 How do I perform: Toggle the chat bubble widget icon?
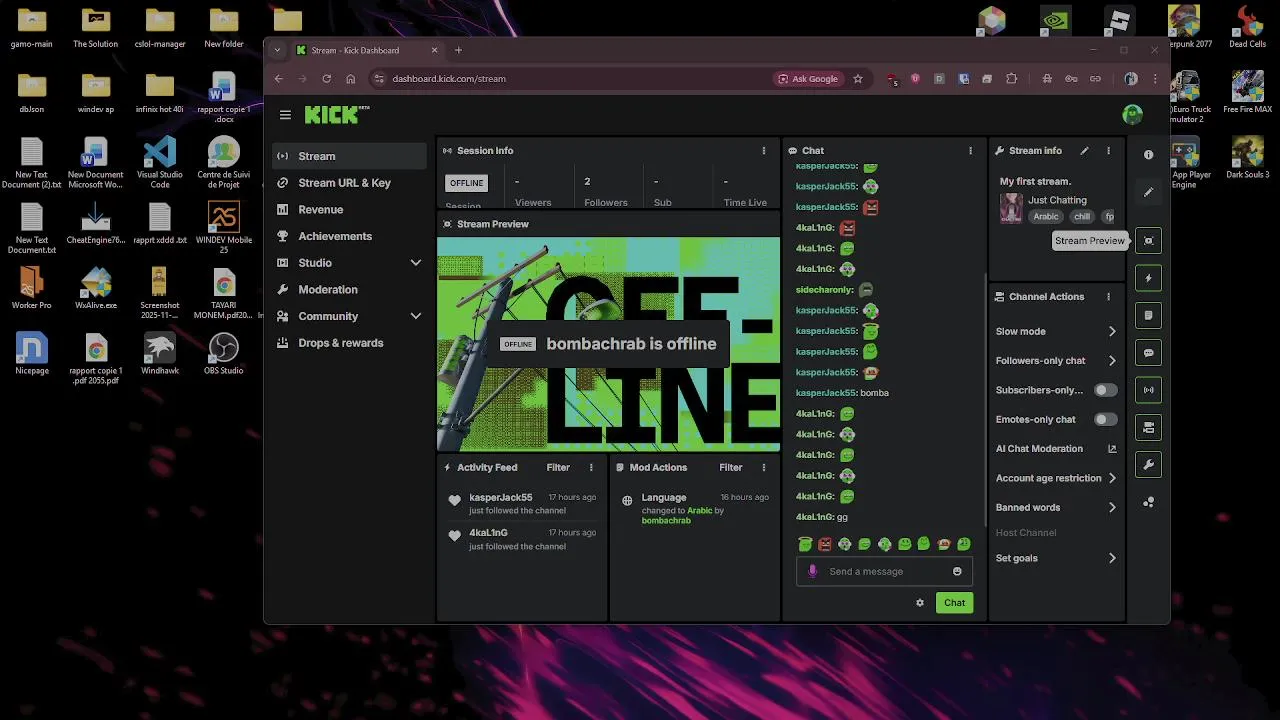click(x=1148, y=353)
